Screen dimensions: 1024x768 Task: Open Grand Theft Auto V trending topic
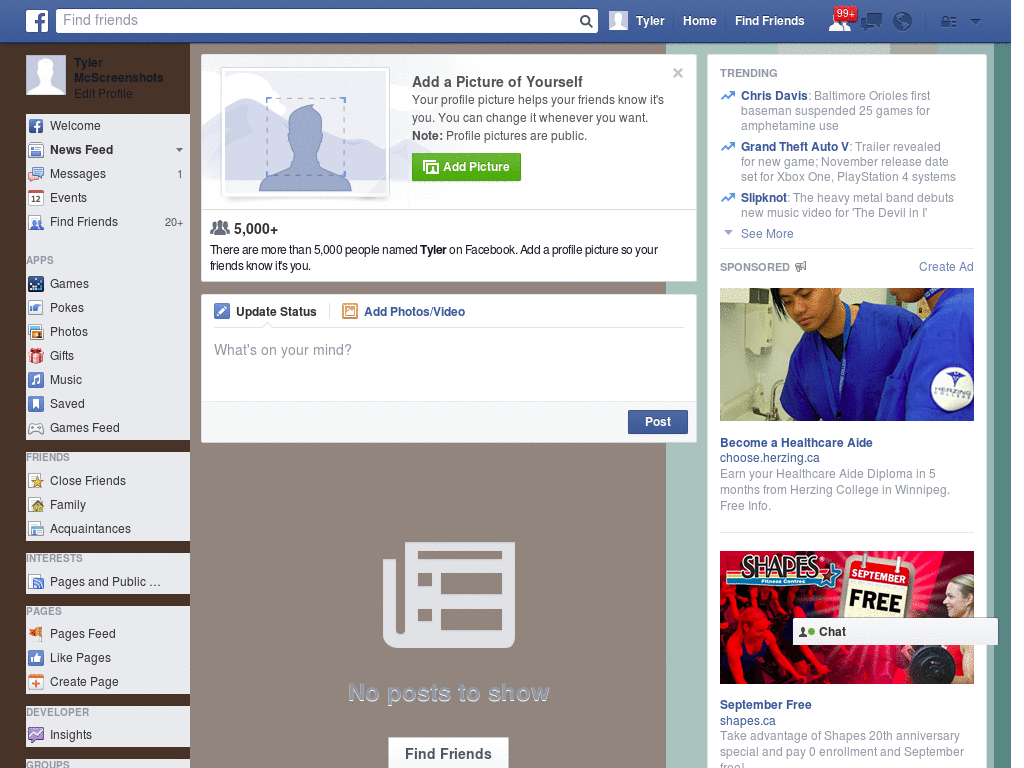[795, 147]
